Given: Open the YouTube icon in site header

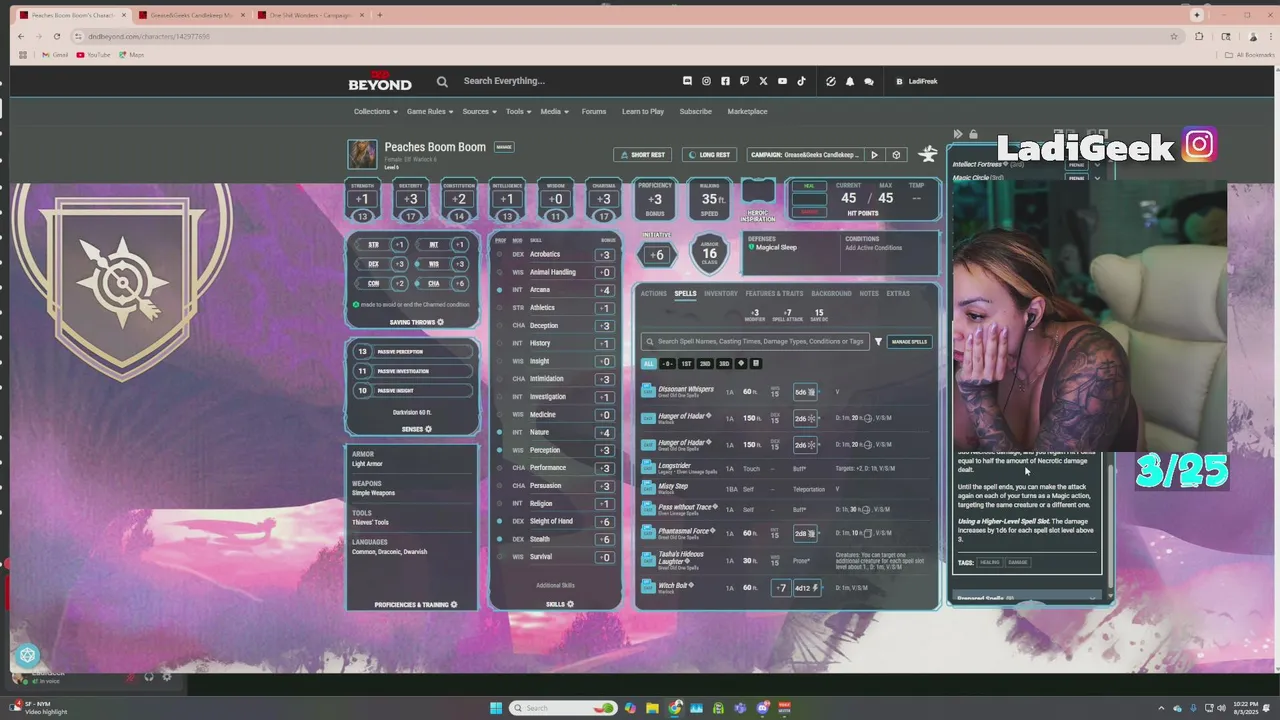Looking at the screenshot, I should click(782, 81).
